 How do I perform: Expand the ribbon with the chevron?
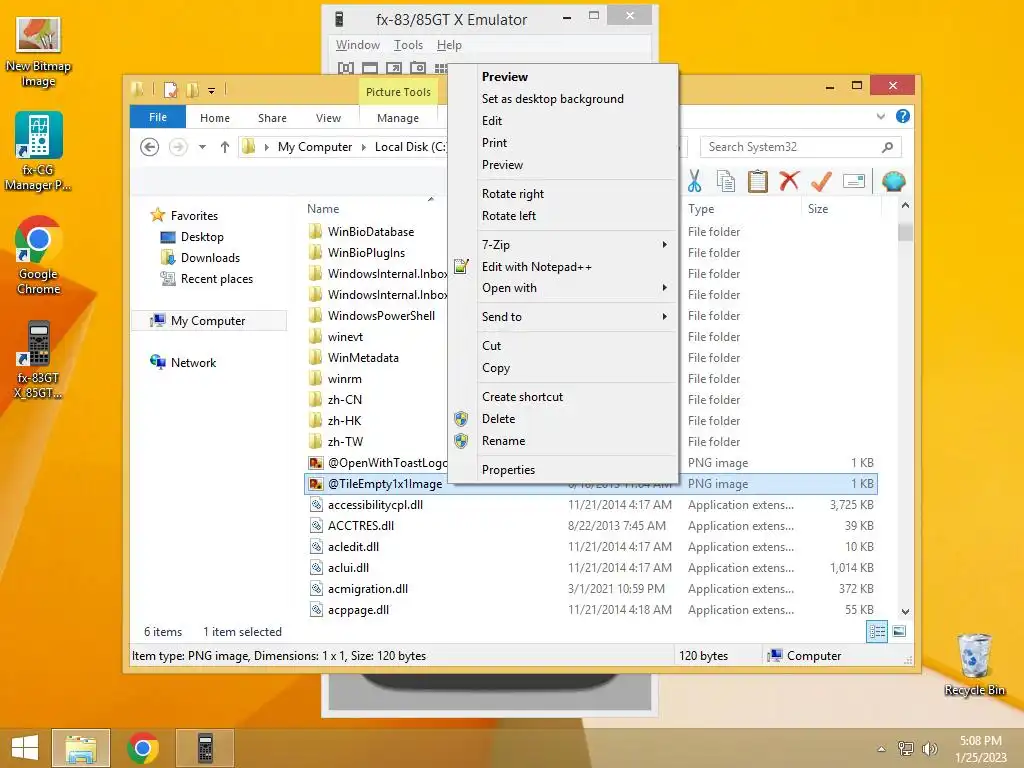pyautogui.click(x=880, y=116)
